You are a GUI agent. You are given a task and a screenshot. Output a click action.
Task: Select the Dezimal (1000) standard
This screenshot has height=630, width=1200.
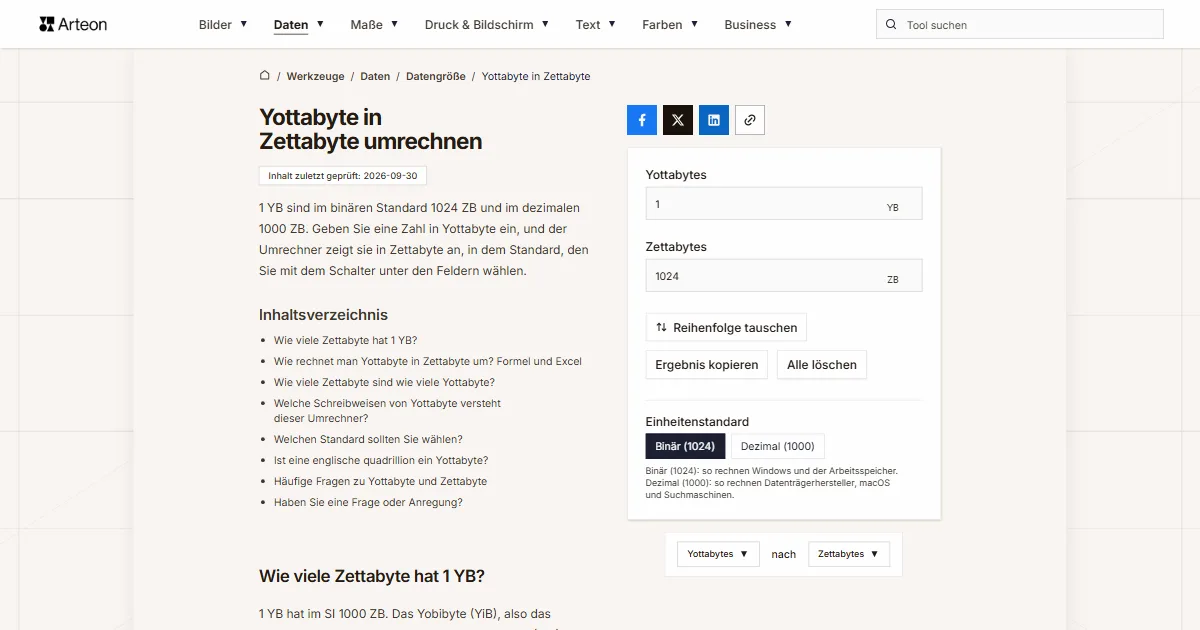click(778, 446)
